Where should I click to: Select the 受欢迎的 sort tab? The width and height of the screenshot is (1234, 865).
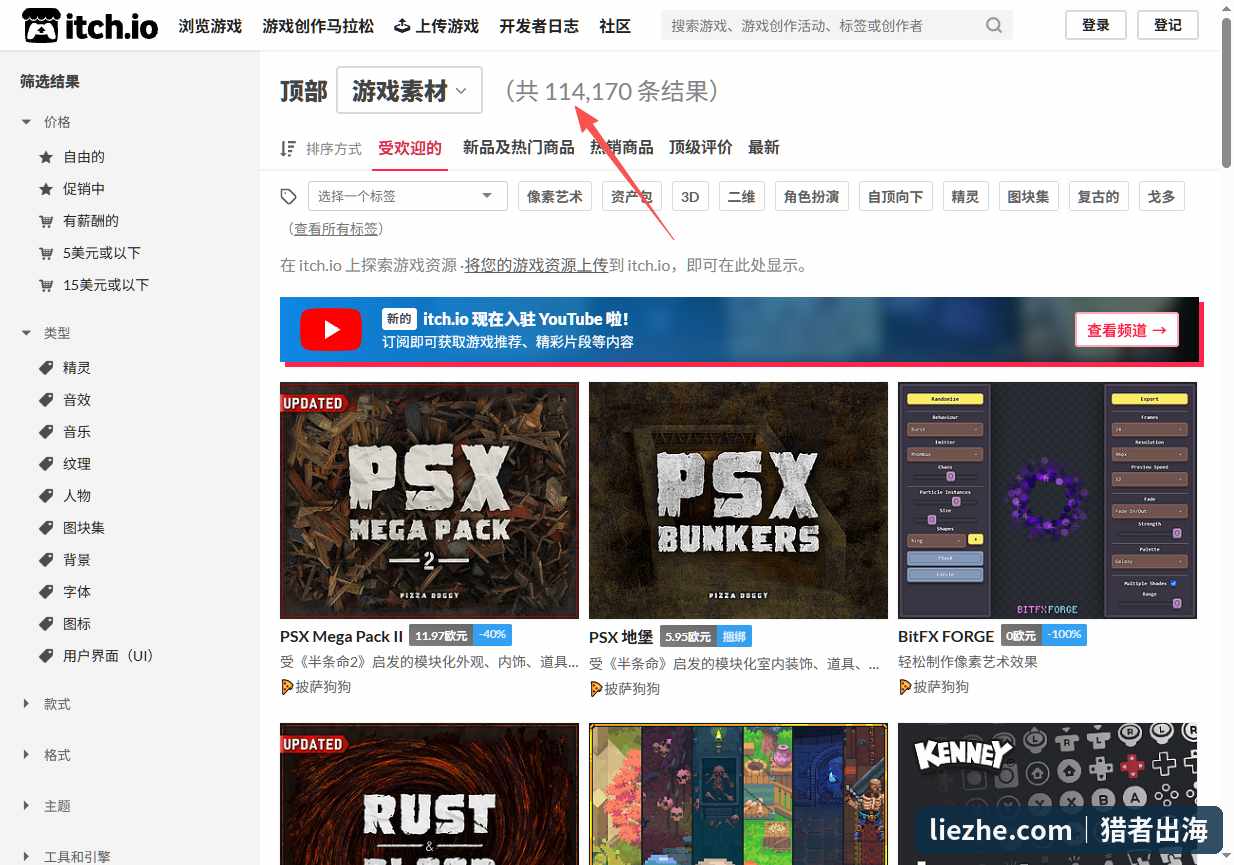pyautogui.click(x=410, y=148)
